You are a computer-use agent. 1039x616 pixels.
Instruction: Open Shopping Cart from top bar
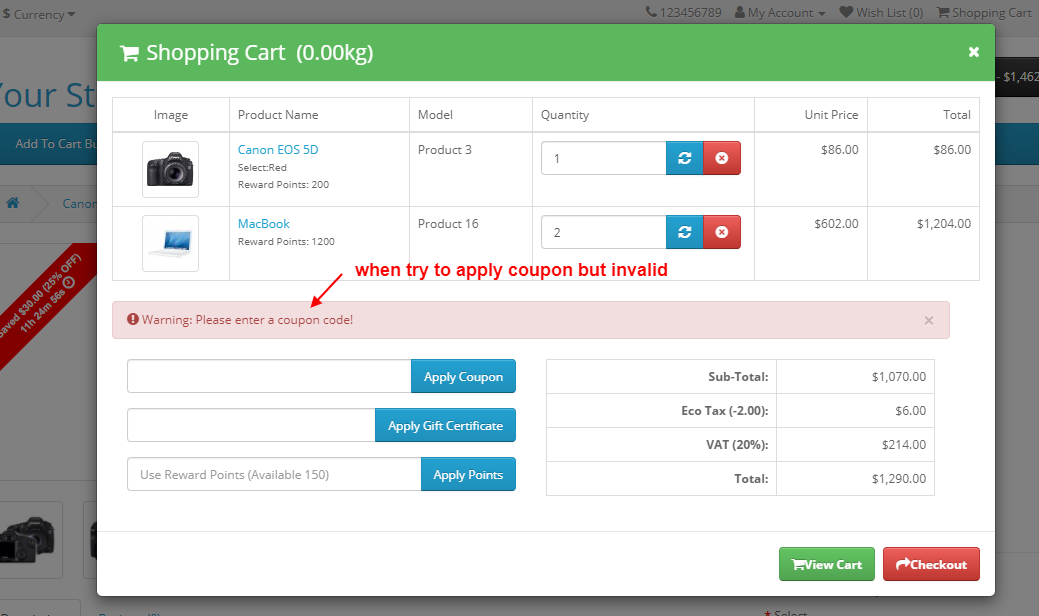[x=984, y=13]
